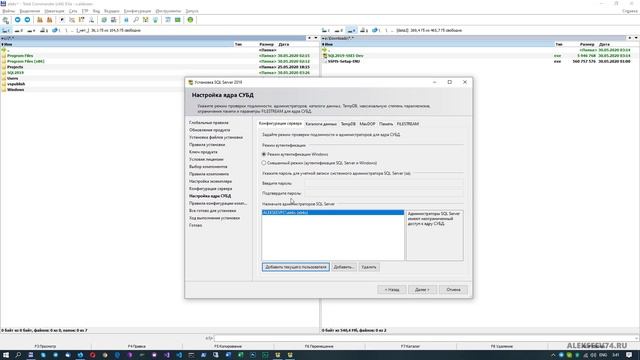The width and height of the screenshot is (640, 360).
Task: Sort right panel by Дата column header
Action: [604, 44]
